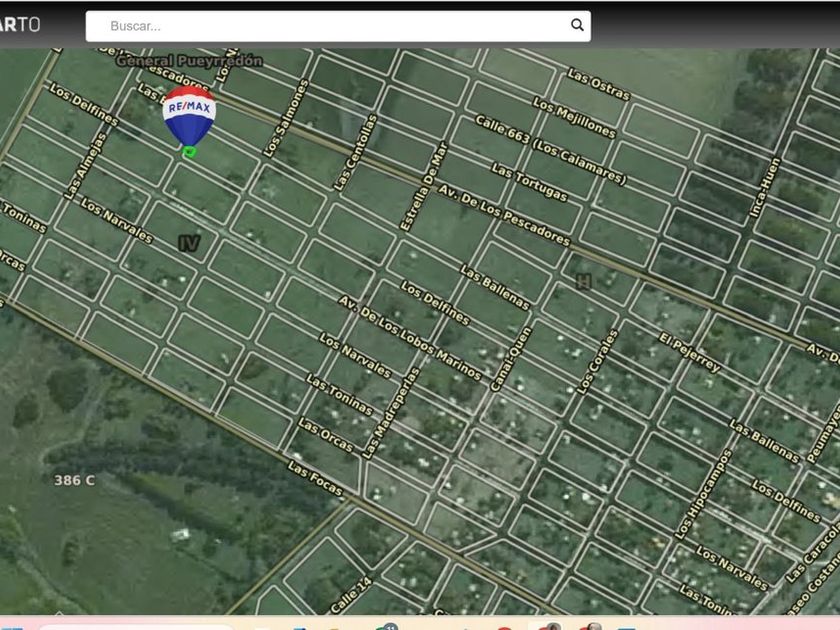
Task: Click the 386 C parcel label
Action: coord(74,480)
